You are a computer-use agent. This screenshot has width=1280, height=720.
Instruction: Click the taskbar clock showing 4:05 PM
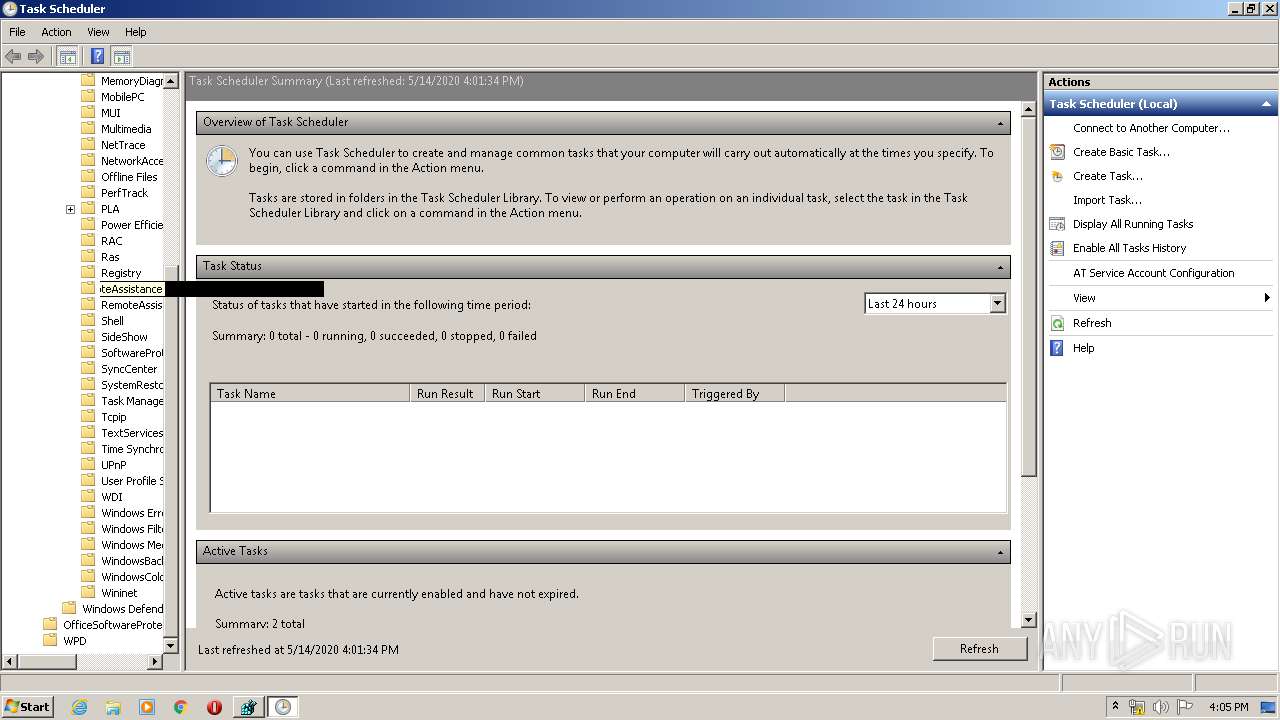[1229, 706]
